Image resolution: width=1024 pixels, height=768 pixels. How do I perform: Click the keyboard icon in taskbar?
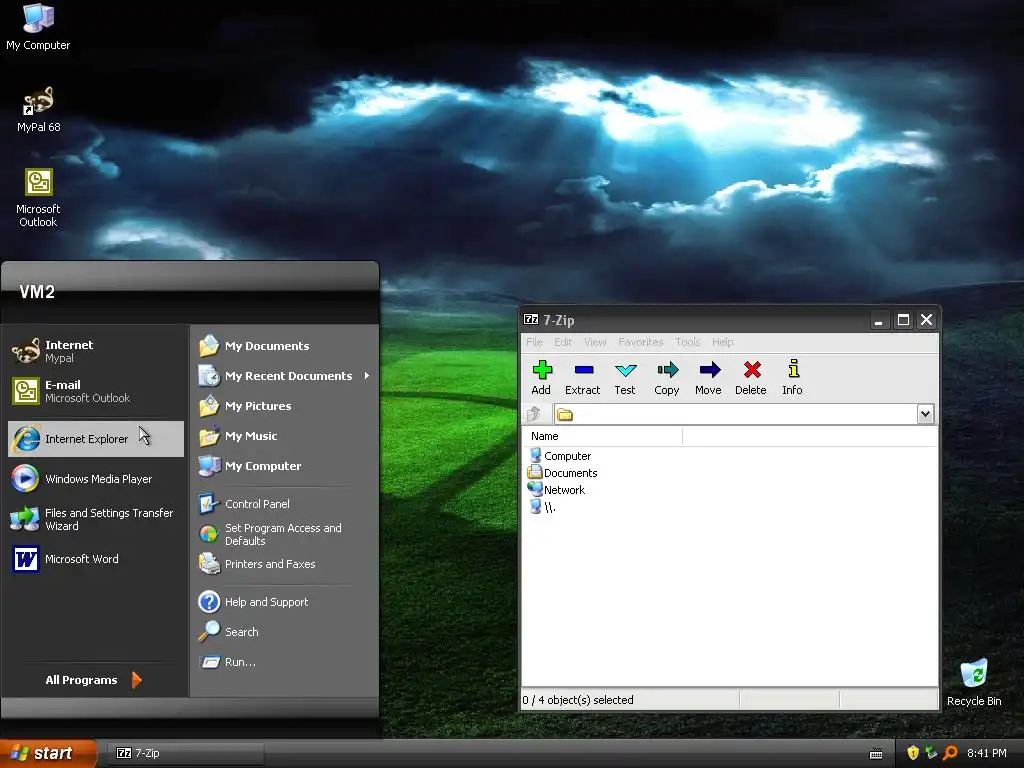876,754
